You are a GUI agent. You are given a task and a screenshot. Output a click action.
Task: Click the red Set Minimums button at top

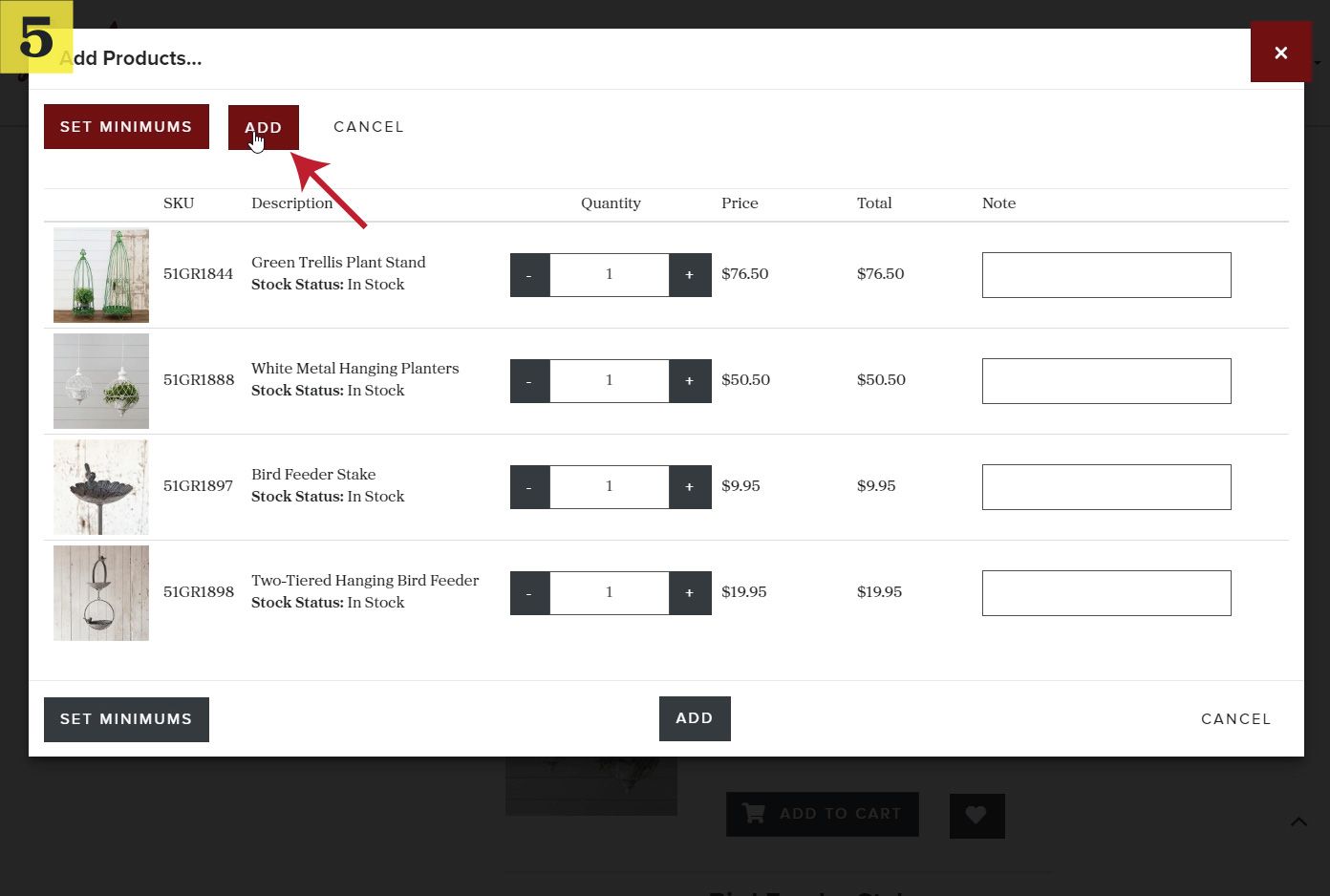tap(126, 127)
